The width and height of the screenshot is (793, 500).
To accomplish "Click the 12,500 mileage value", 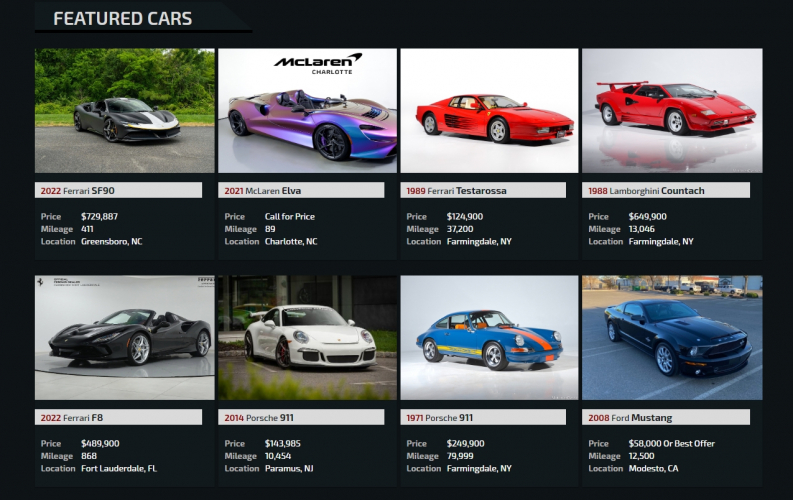I will pos(641,456).
